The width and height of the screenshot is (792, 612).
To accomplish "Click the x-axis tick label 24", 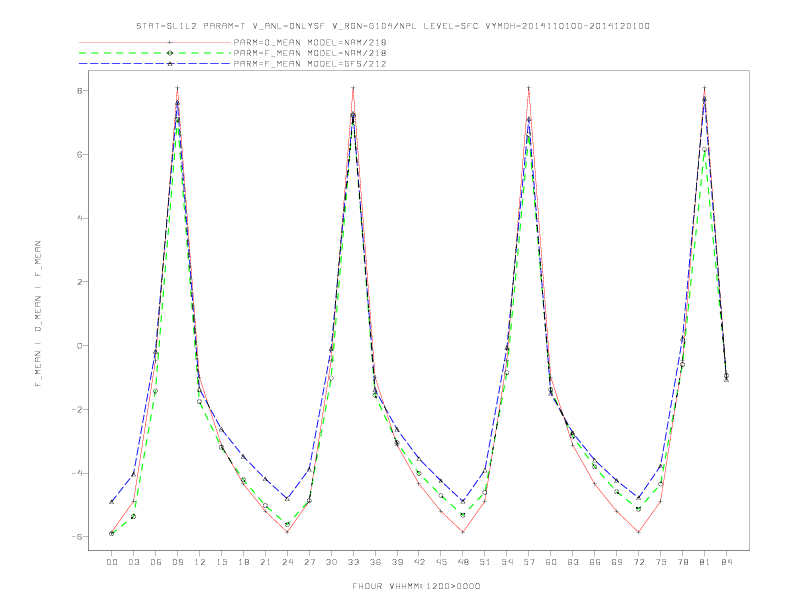I will click(287, 562).
